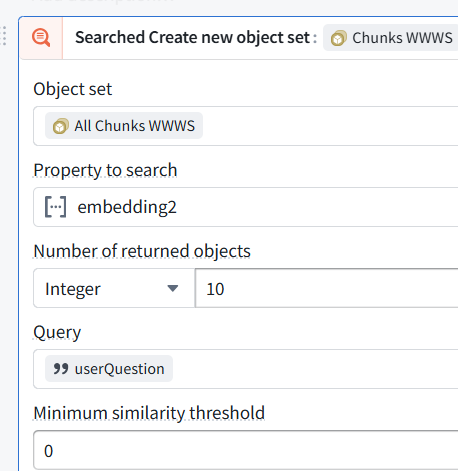Select the All Chunks WWWS tag
This screenshot has width=458, height=471.
[x=124, y=126]
